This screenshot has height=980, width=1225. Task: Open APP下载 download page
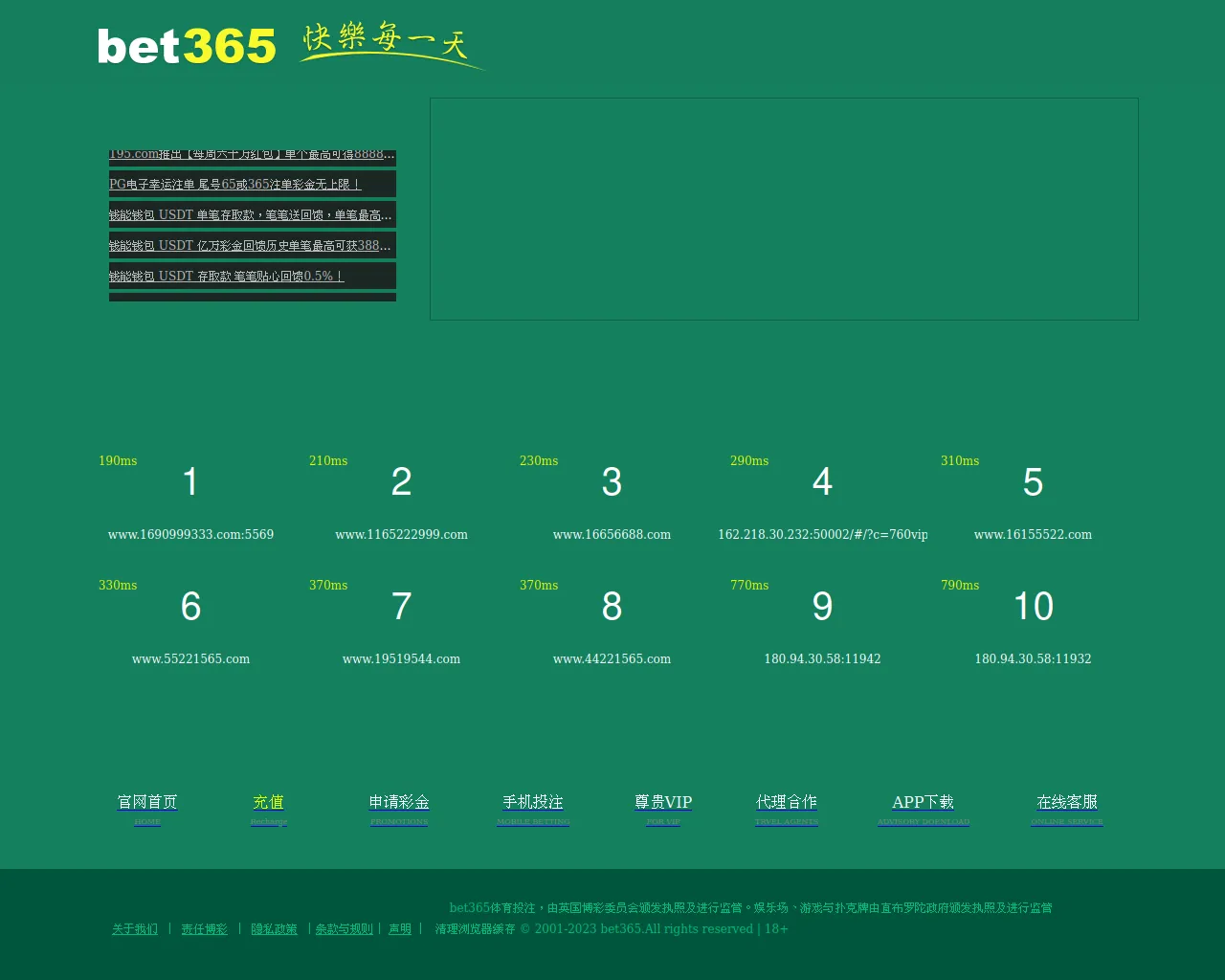click(924, 809)
